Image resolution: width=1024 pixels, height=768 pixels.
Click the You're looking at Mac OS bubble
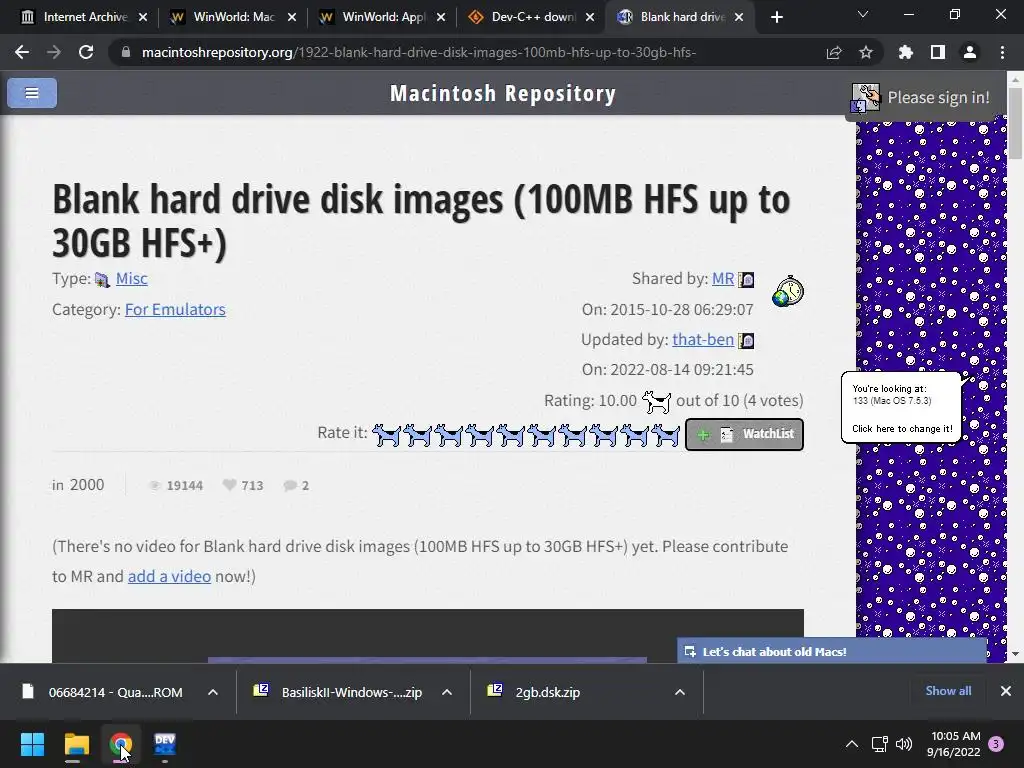[902, 408]
